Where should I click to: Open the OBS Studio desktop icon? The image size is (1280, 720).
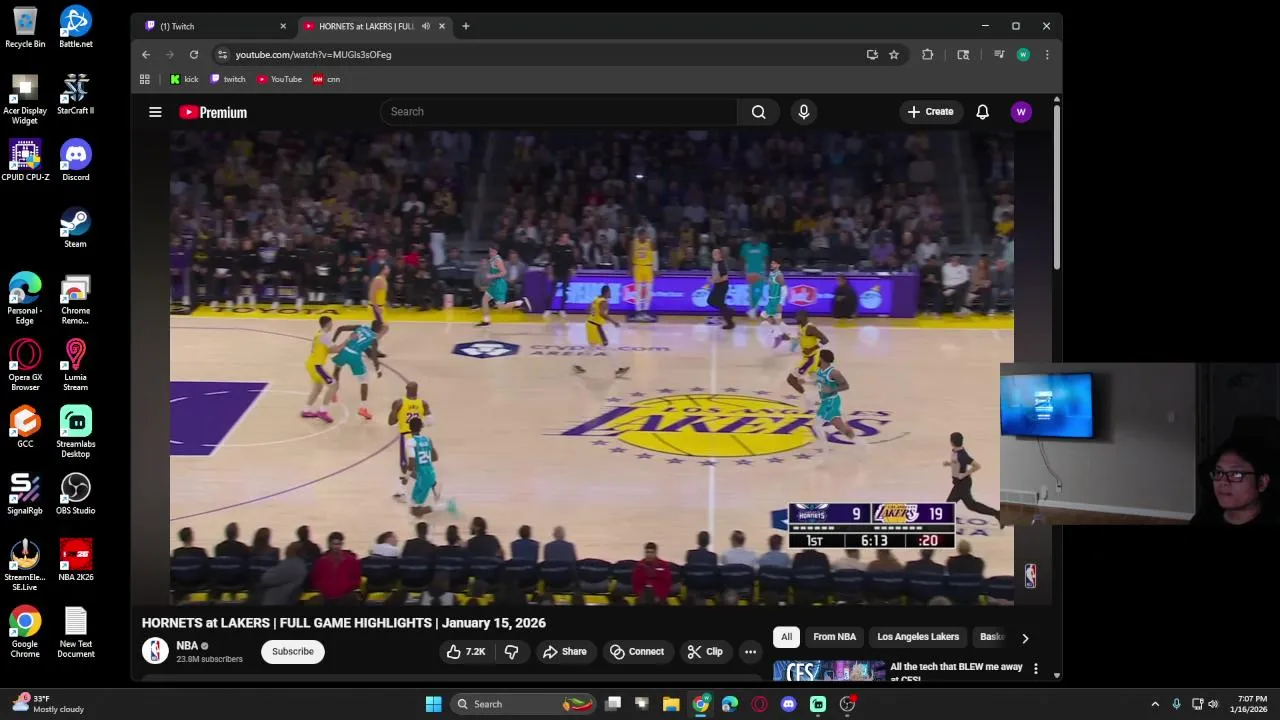(x=75, y=494)
